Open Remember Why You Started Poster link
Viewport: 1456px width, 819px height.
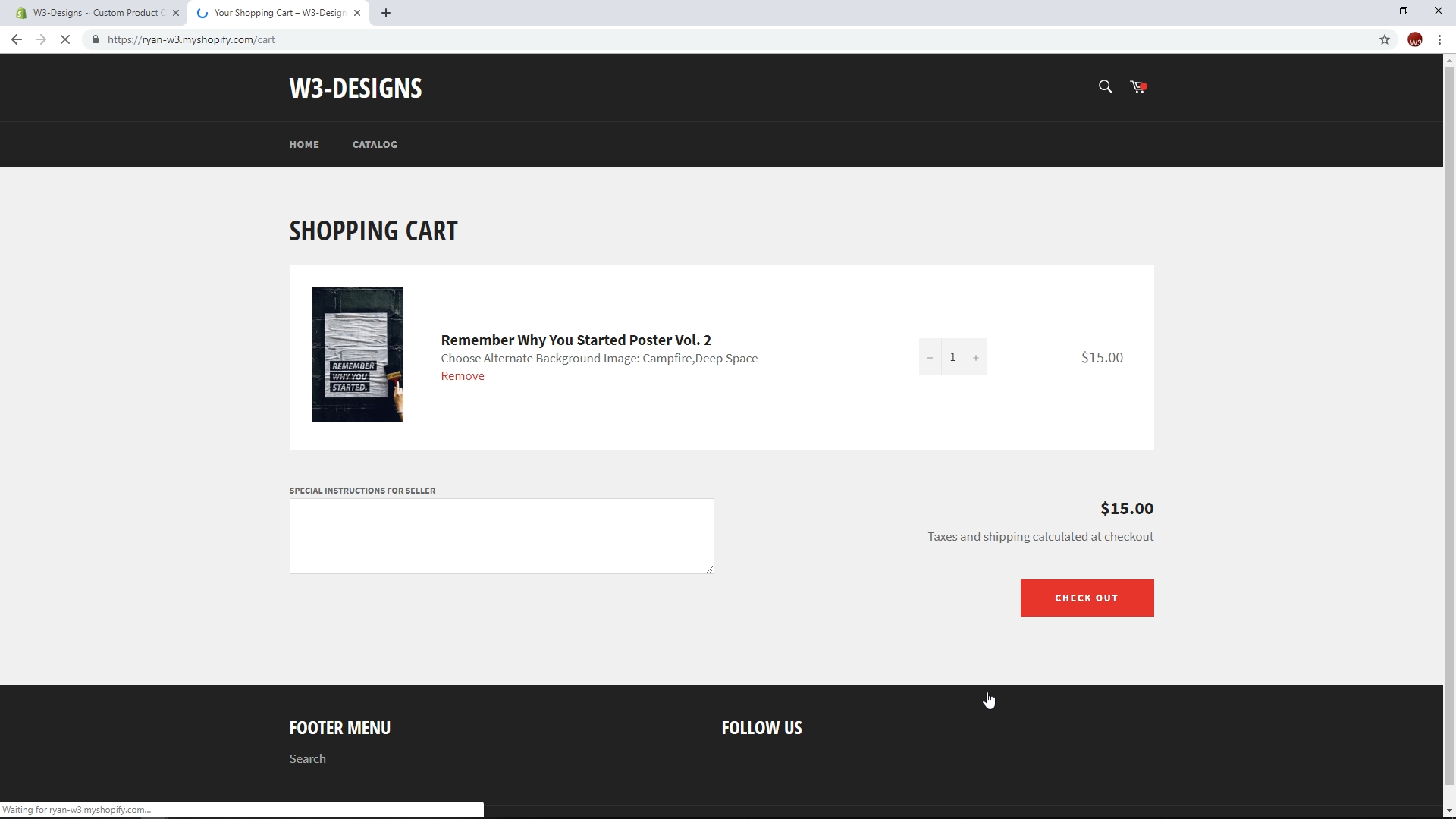pyautogui.click(x=576, y=340)
